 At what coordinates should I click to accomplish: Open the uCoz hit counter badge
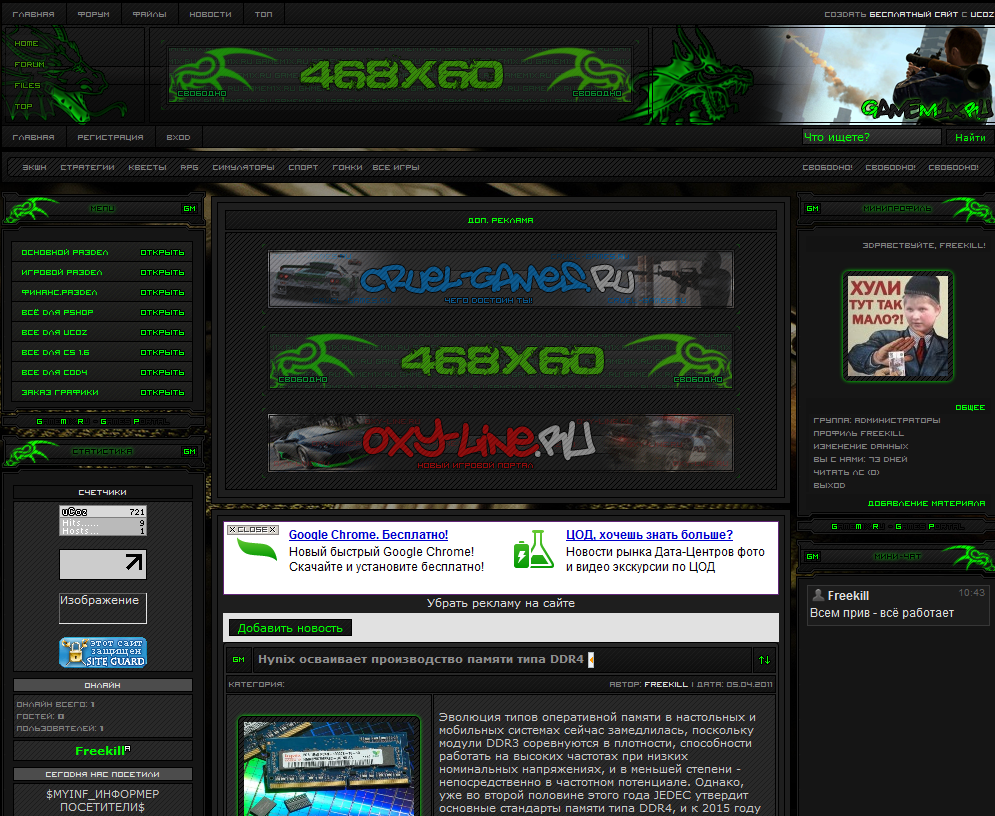coord(103,520)
